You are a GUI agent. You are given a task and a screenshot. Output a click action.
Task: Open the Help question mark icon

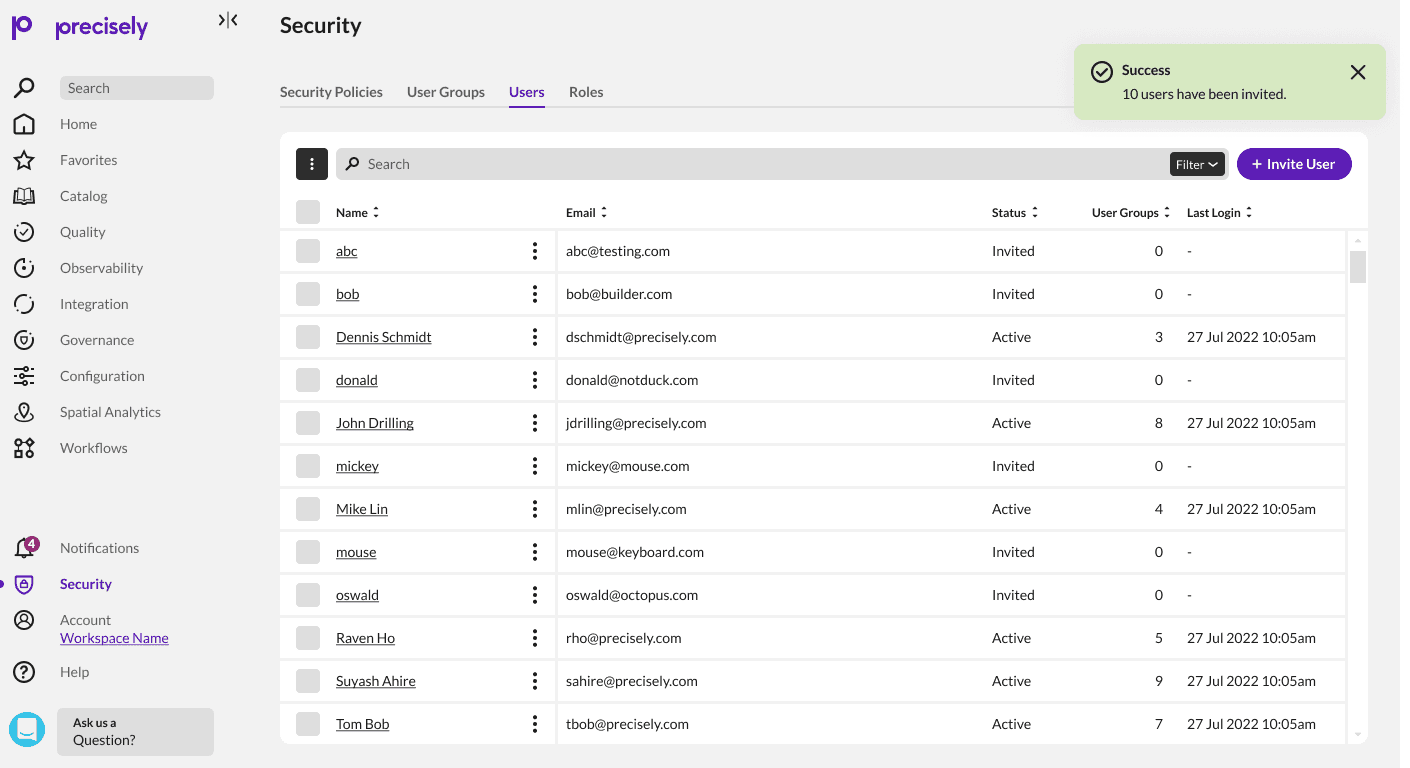click(24, 672)
